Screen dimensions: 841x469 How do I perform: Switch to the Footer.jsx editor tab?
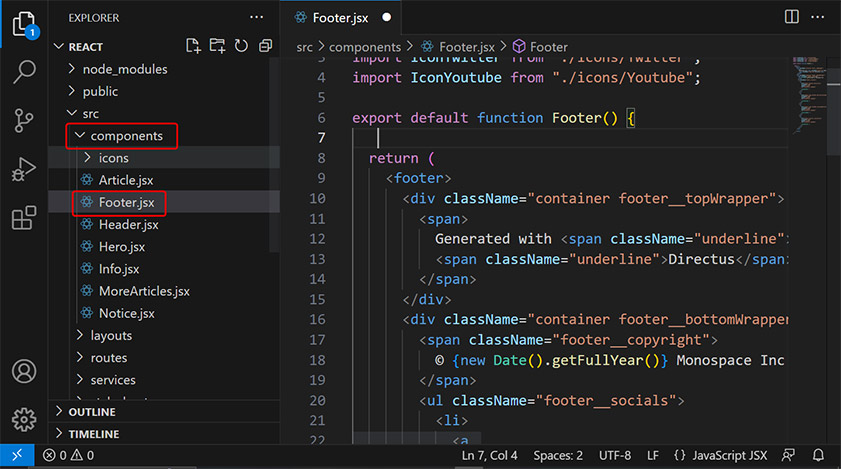tap(340, 18)
